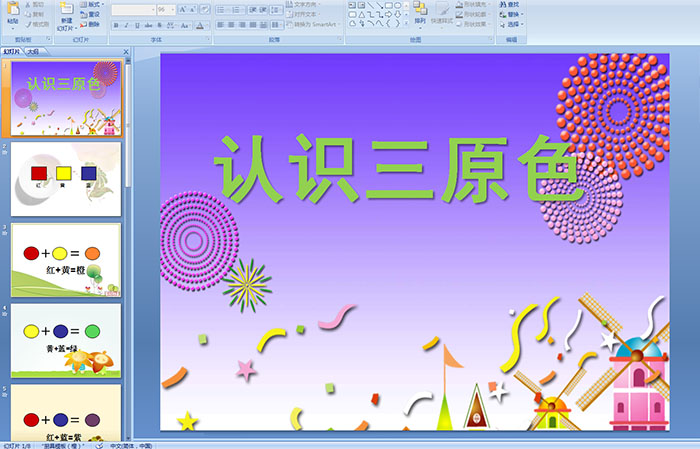The width and height of the screenshot is (700, 449).
Task: Expand the shapes gallery More arrow
Action: pyautogui.click(x=406, y=23)
